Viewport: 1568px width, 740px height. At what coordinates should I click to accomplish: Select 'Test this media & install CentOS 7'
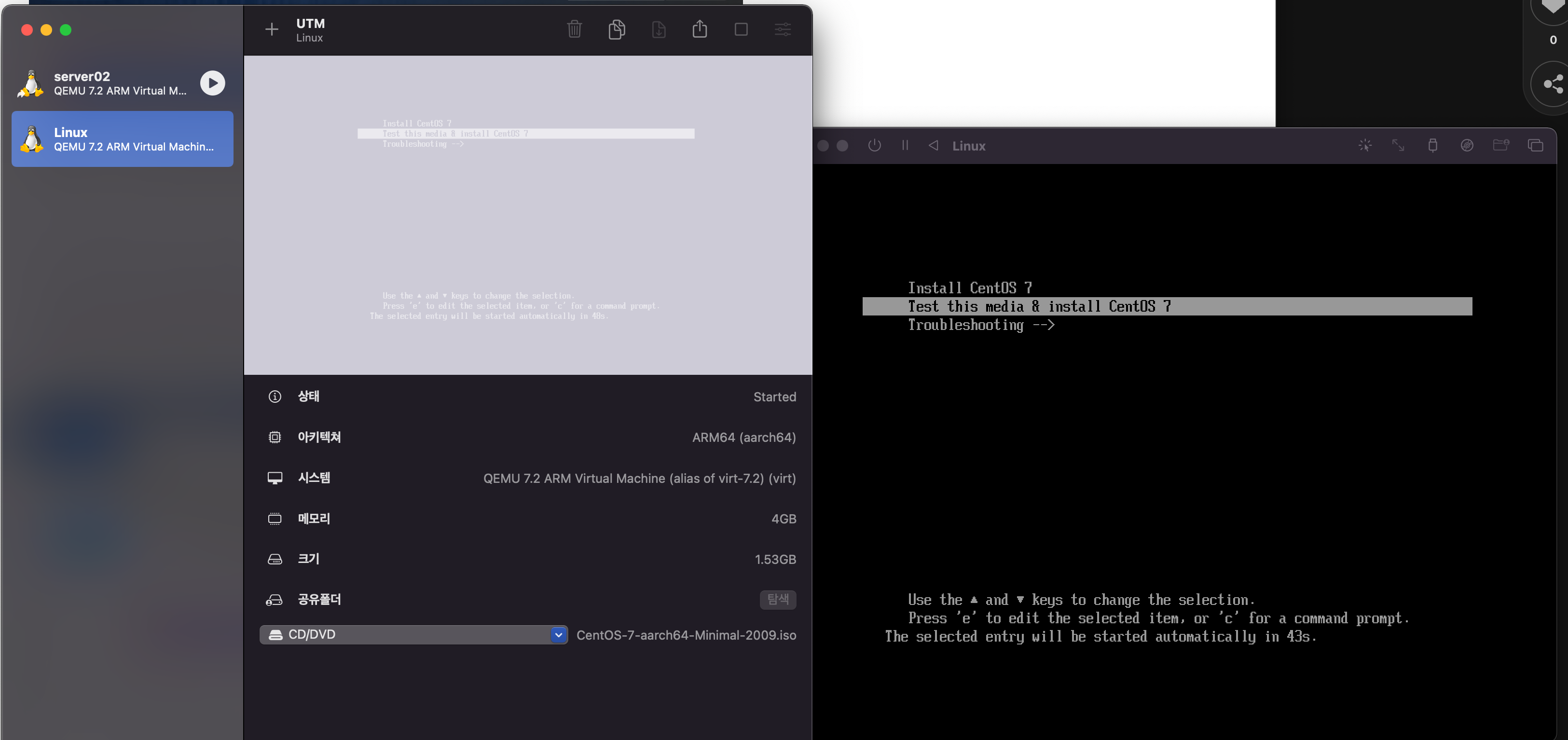point(1167,306)
